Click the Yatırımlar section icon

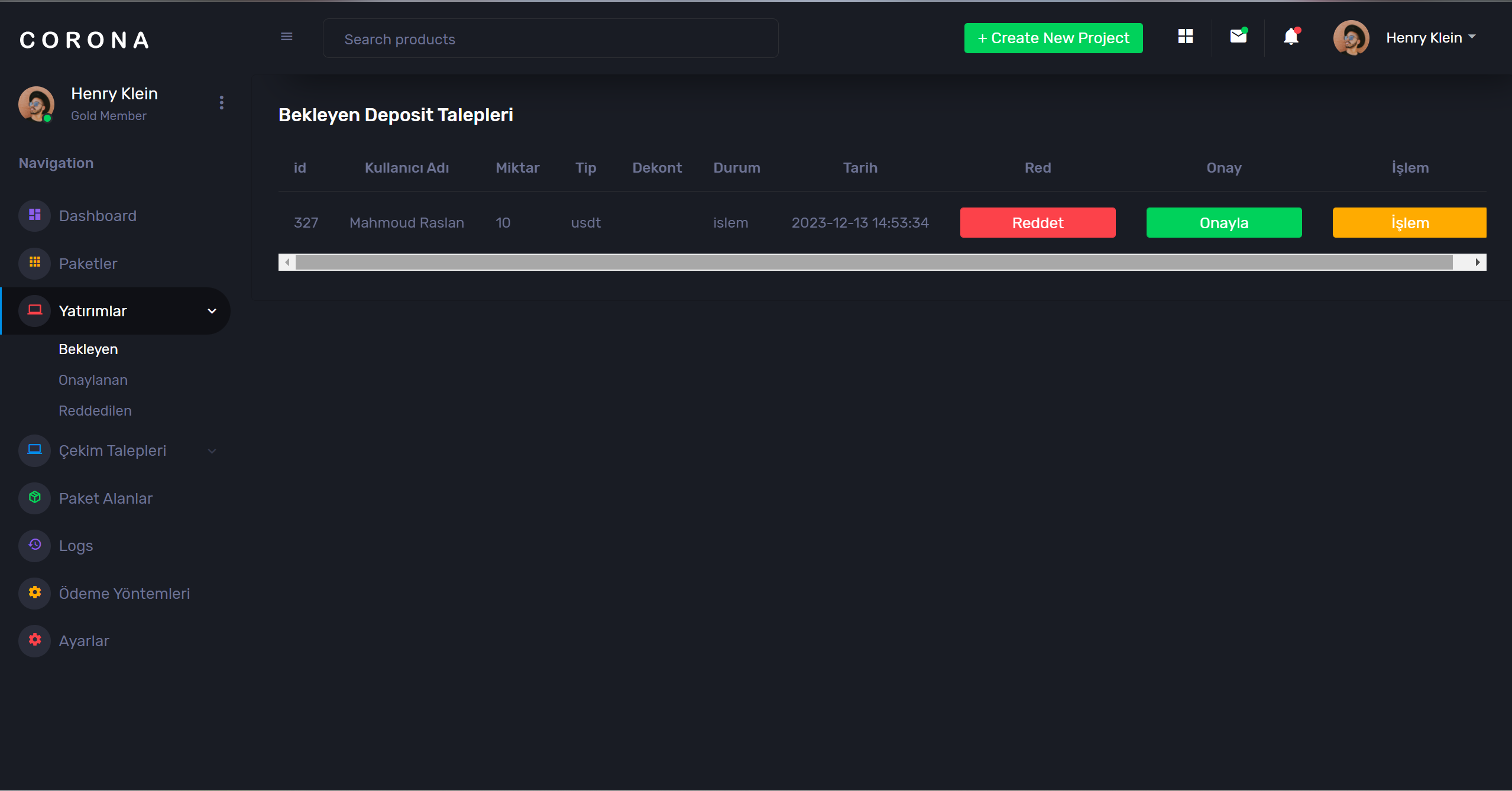[35, 311]
